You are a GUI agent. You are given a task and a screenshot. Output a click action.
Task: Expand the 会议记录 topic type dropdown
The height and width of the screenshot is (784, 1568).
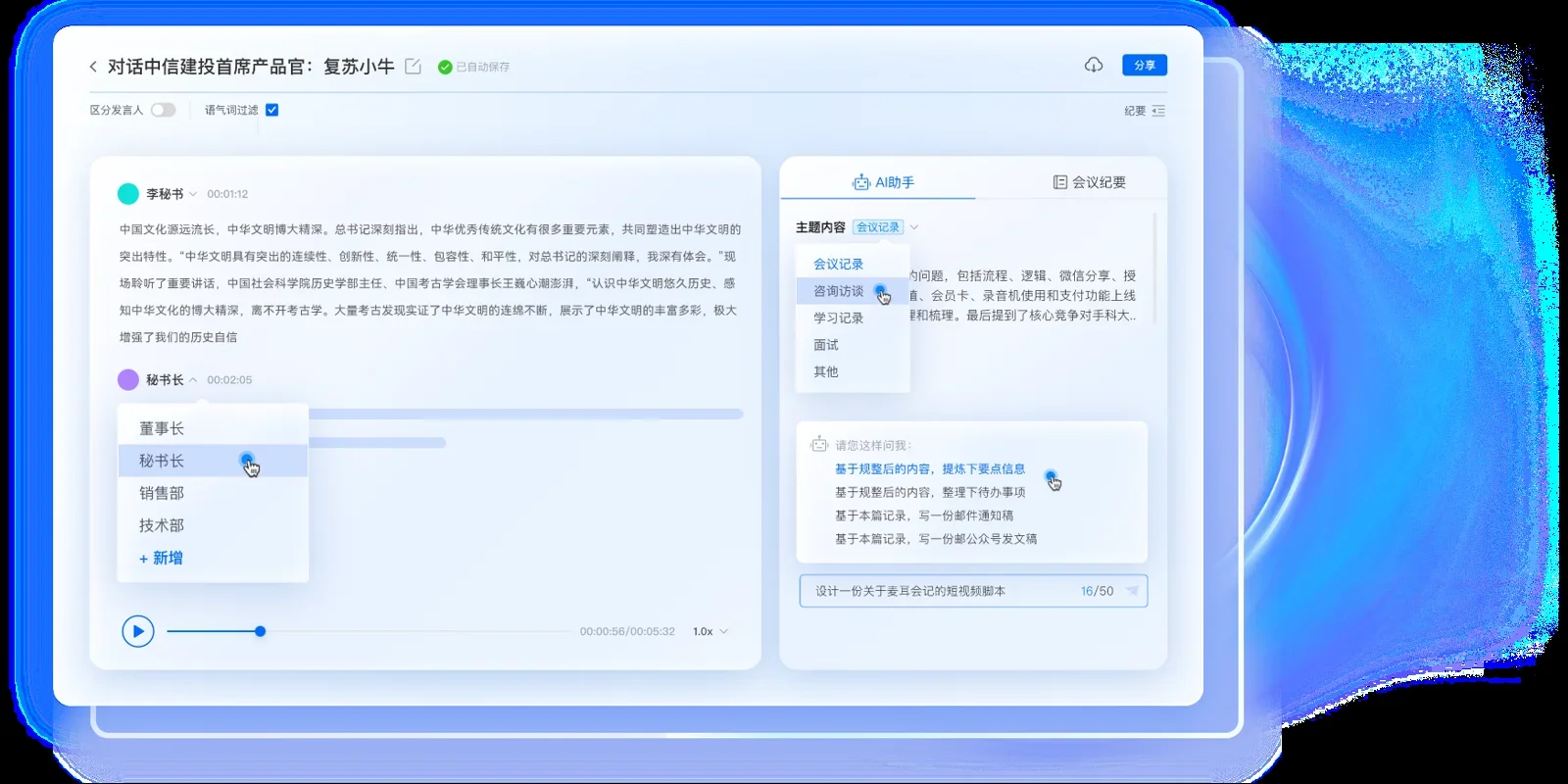pyautogui.click(x=913, y=227)
